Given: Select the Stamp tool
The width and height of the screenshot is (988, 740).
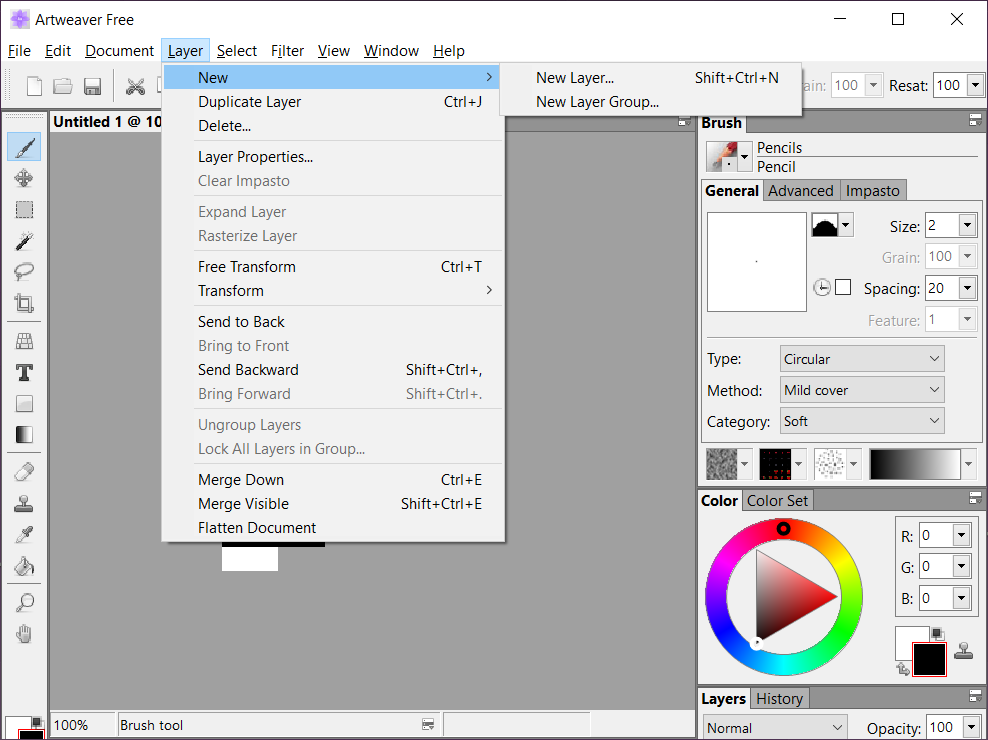Looking at the screenshot, I should click(24, 504).
